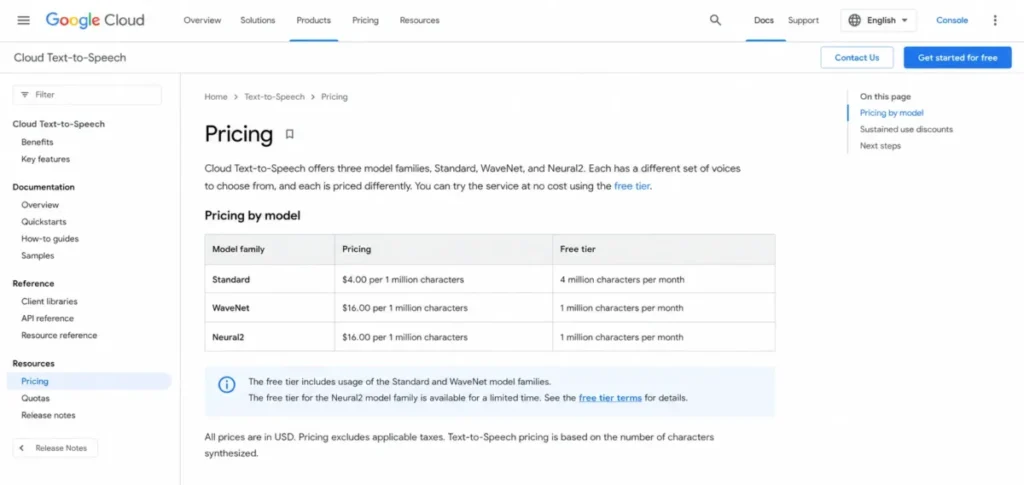Open Overview under Documentation in sidebar
1024x485 pixels.
(x=40, y=204)
